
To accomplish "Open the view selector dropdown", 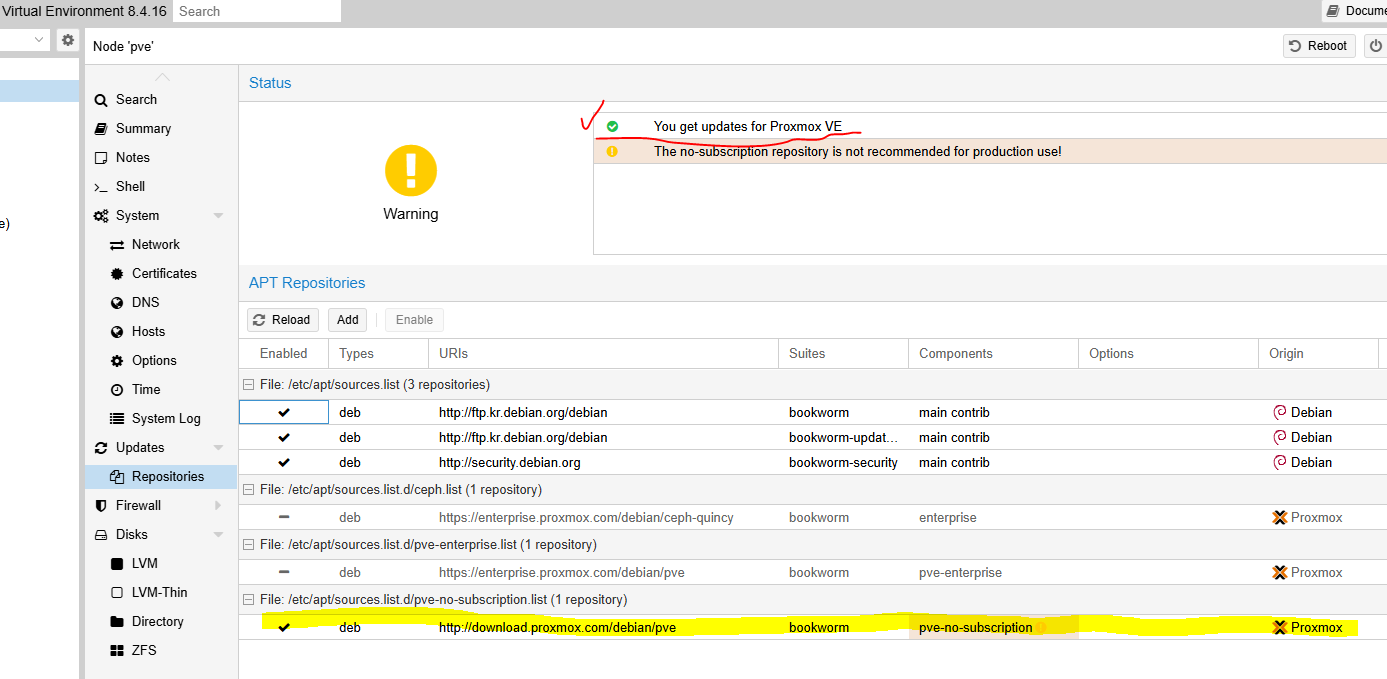I will (x=39, y=40).
